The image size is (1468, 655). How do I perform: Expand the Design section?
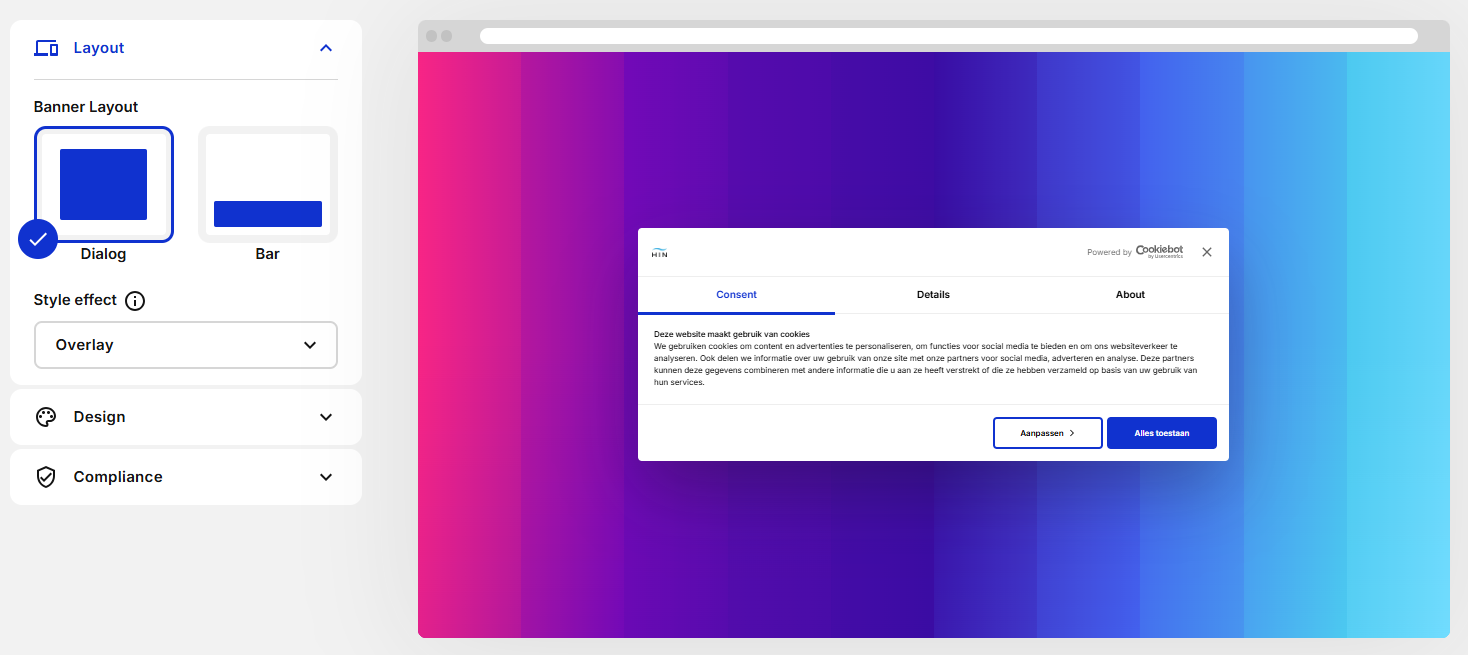[x=325, y=417]
